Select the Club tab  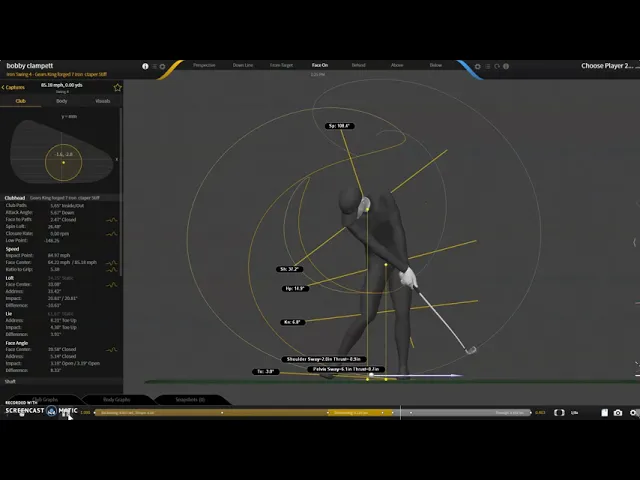(20, 101)
